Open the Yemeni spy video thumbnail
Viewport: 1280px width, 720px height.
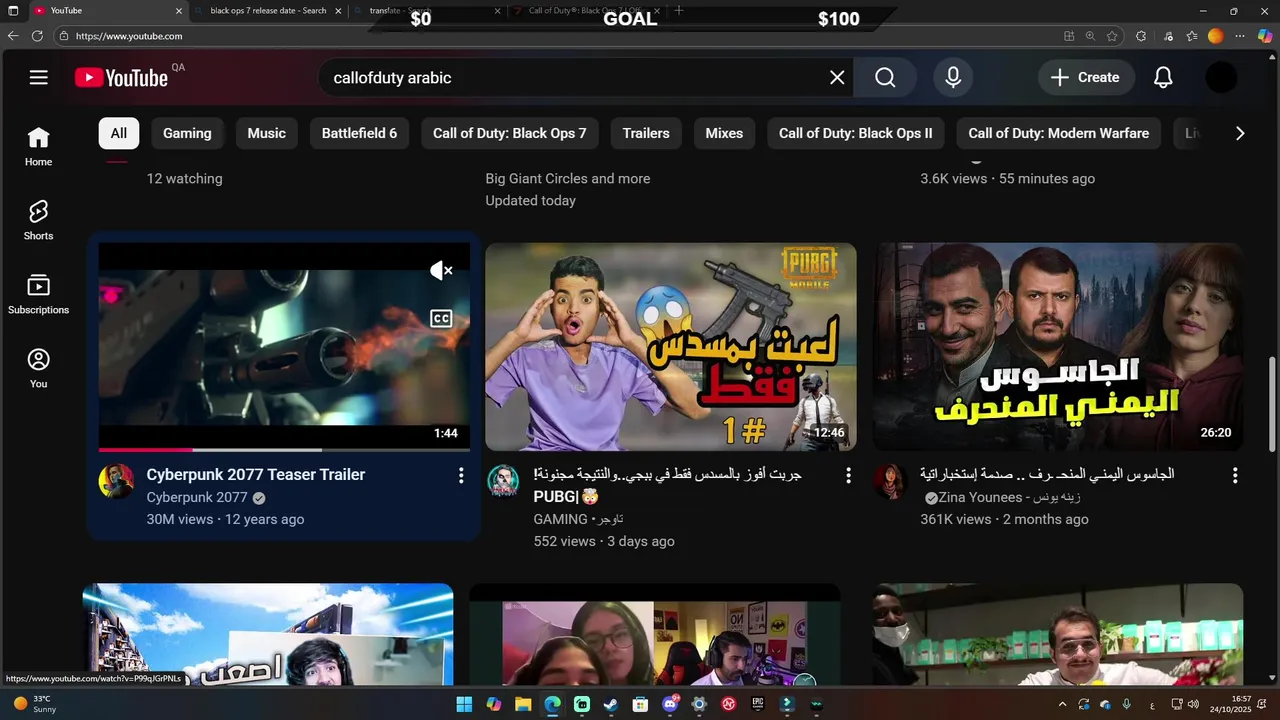pyautogui.click(x=1058, y=346)
